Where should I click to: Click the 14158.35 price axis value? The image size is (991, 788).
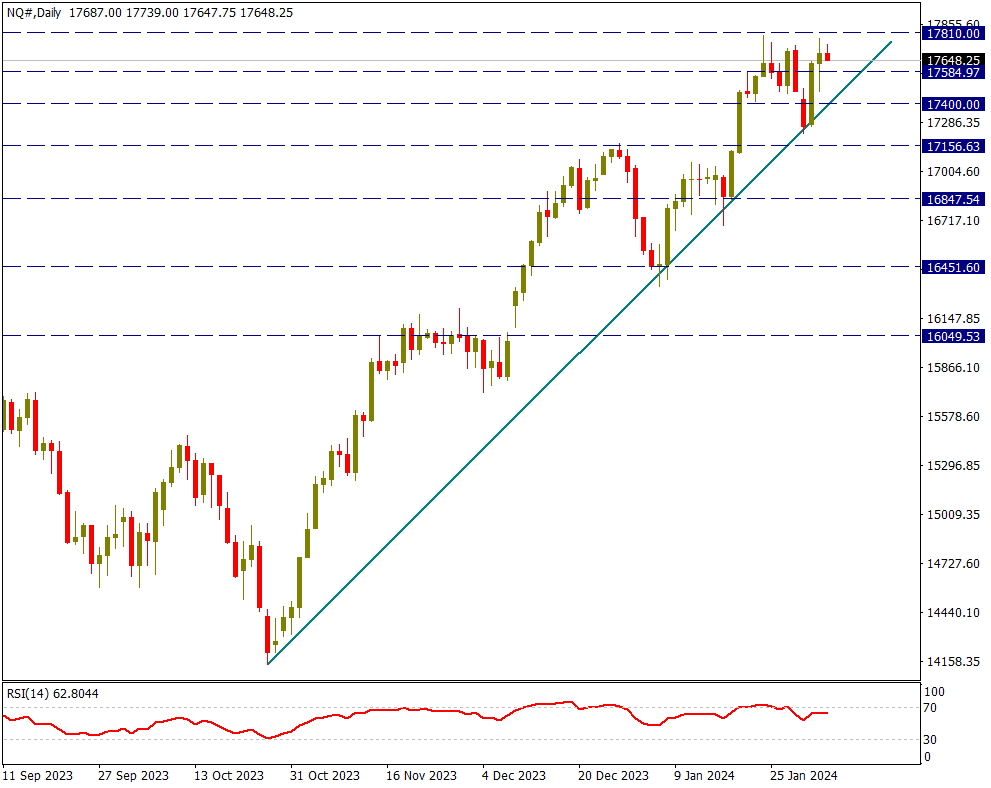[x=953, y=662]
